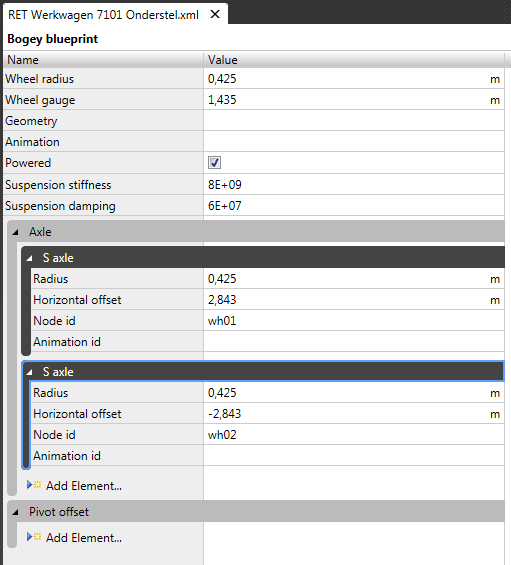Click the empty Geometry value field
Screen dimensions: 511x565
click(x=354, y=121)
